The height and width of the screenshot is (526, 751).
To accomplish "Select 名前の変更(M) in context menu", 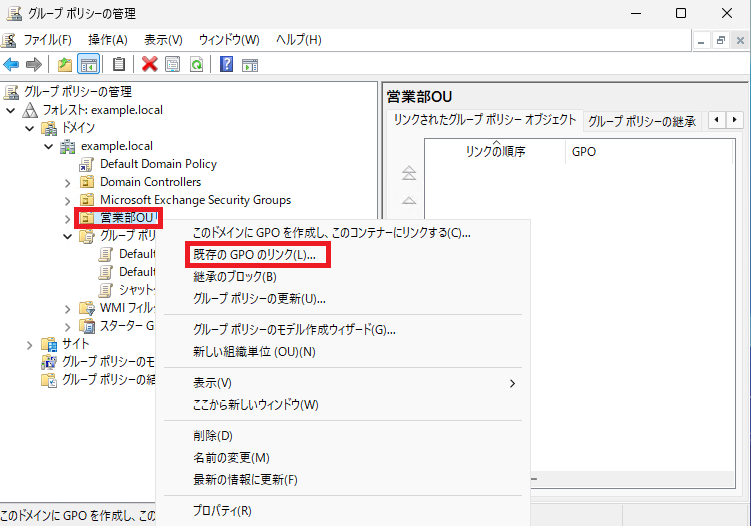I will click(343, 458).
